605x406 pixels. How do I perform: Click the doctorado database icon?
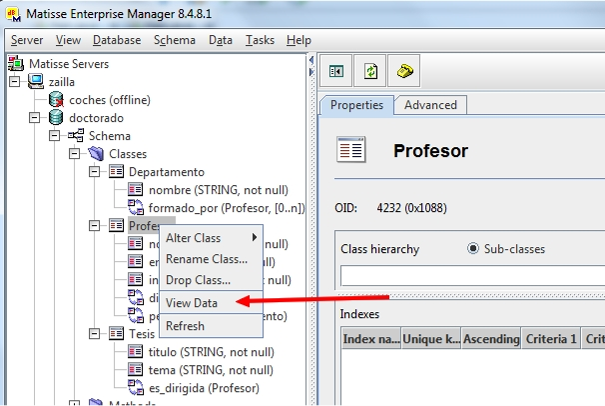pos(56,117)
